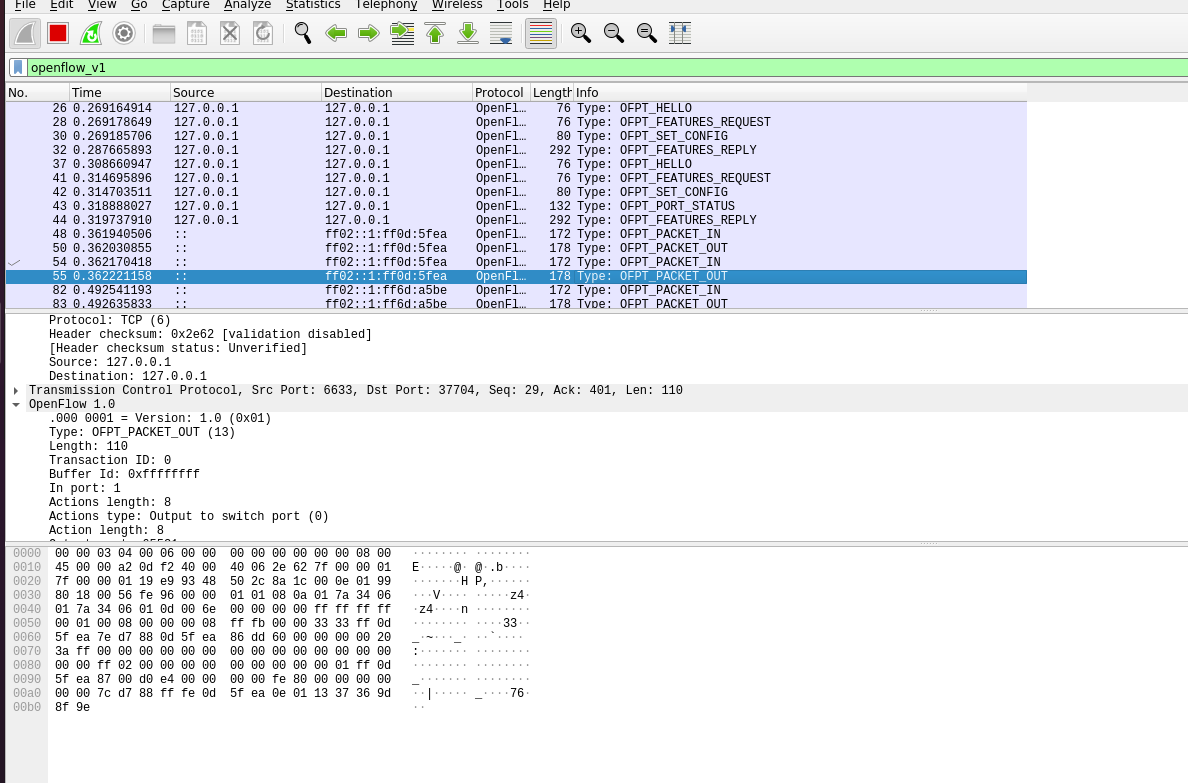Select Buffer Id: 0xffffffff detail line
The height and width of the screenshot is (783, 1188).
pos(124,474)
